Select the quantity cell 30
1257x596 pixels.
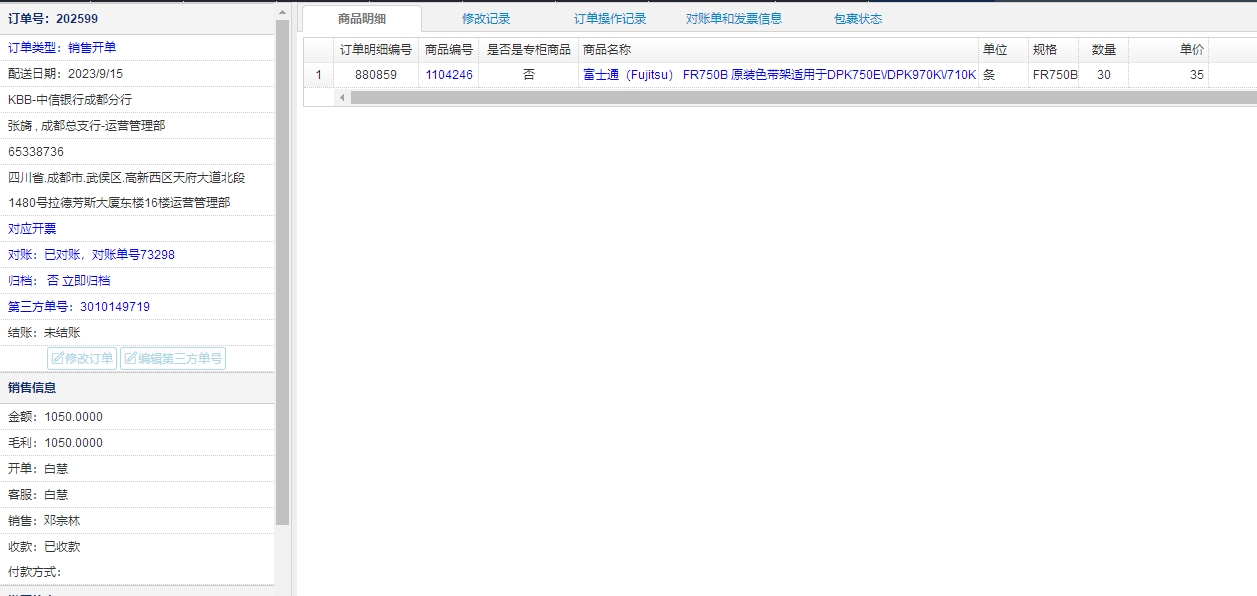1104,74
